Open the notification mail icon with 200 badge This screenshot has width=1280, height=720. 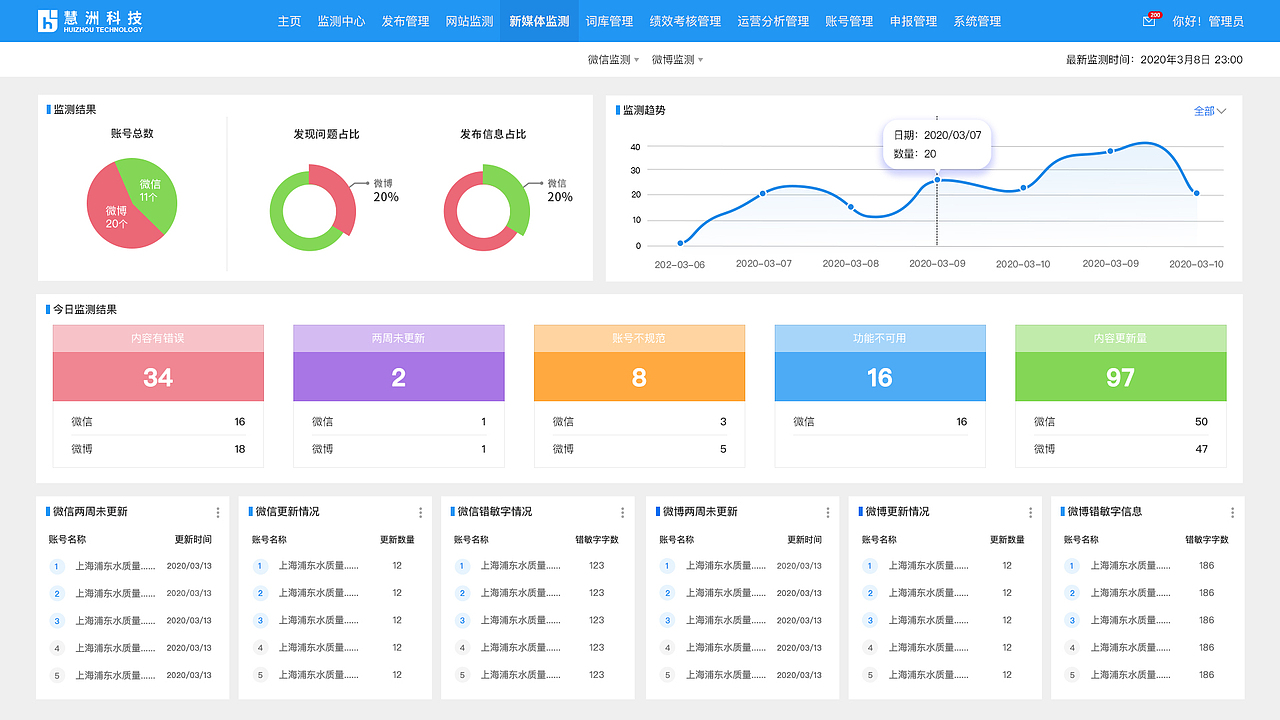pyautogui.click(x=1148, y=20)
